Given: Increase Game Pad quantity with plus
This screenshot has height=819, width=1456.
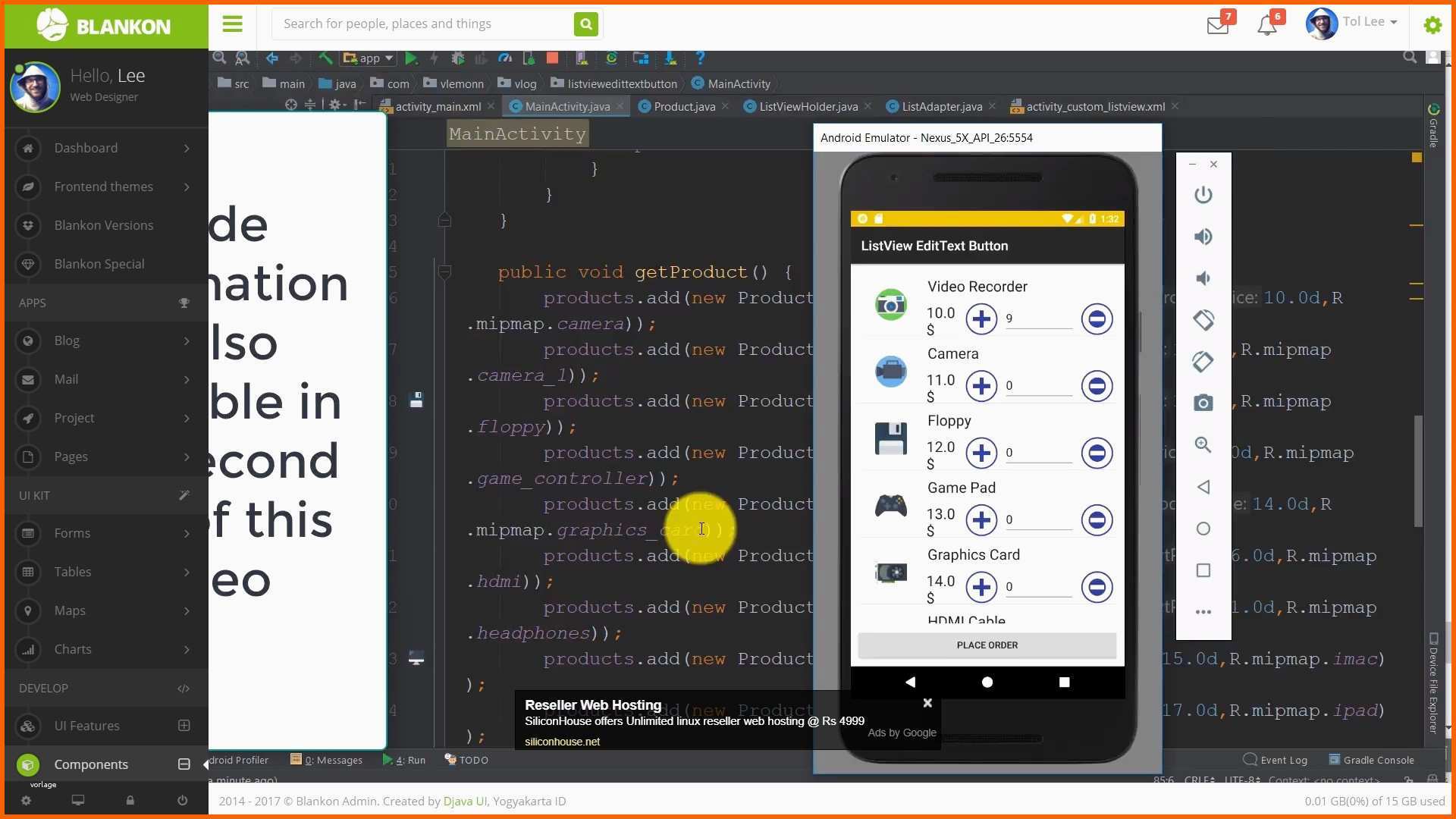Looking at the screenshot, I should click(981, 520).
